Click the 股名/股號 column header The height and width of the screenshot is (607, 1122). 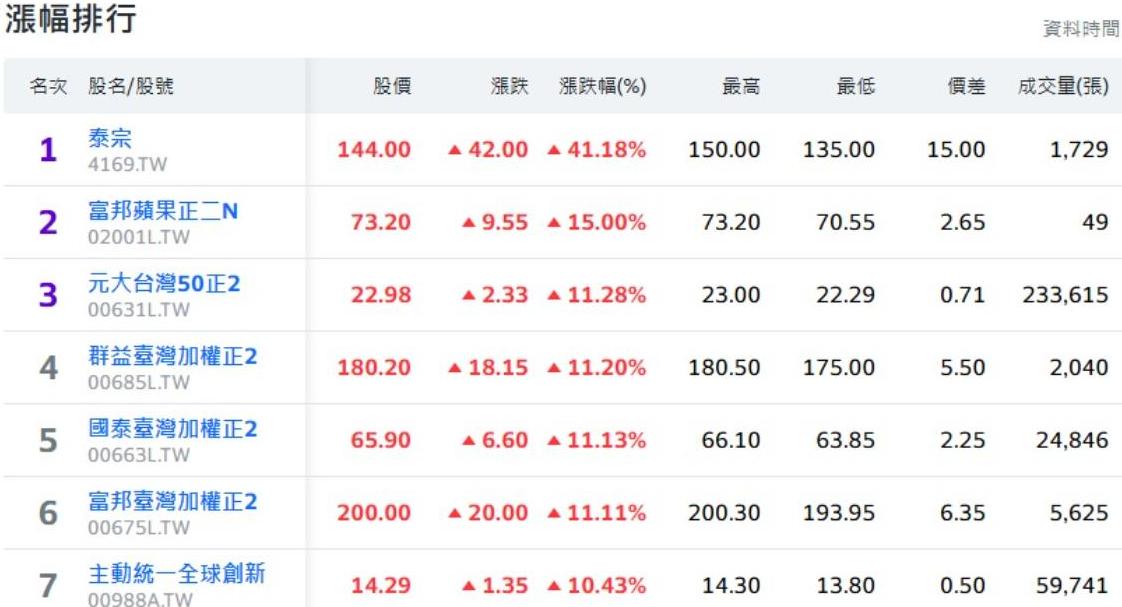[x=131, y=87]
